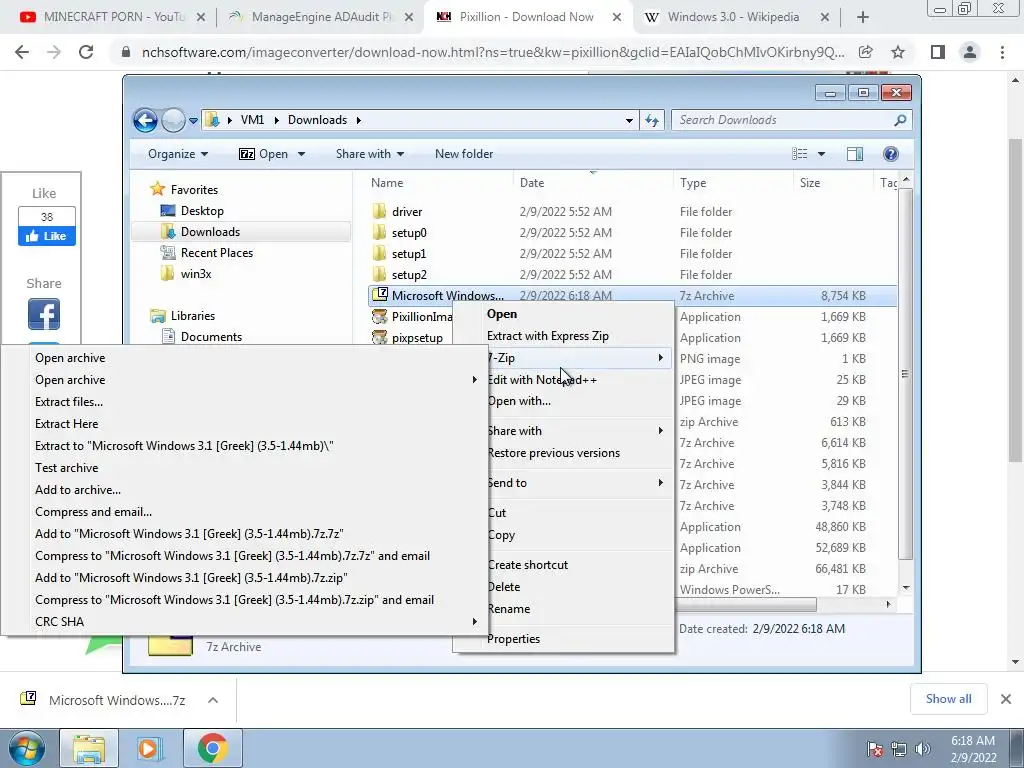Click the Explorer Forward navigation arrow
The height and width of the screenshot is (768, 1024).
173,120
